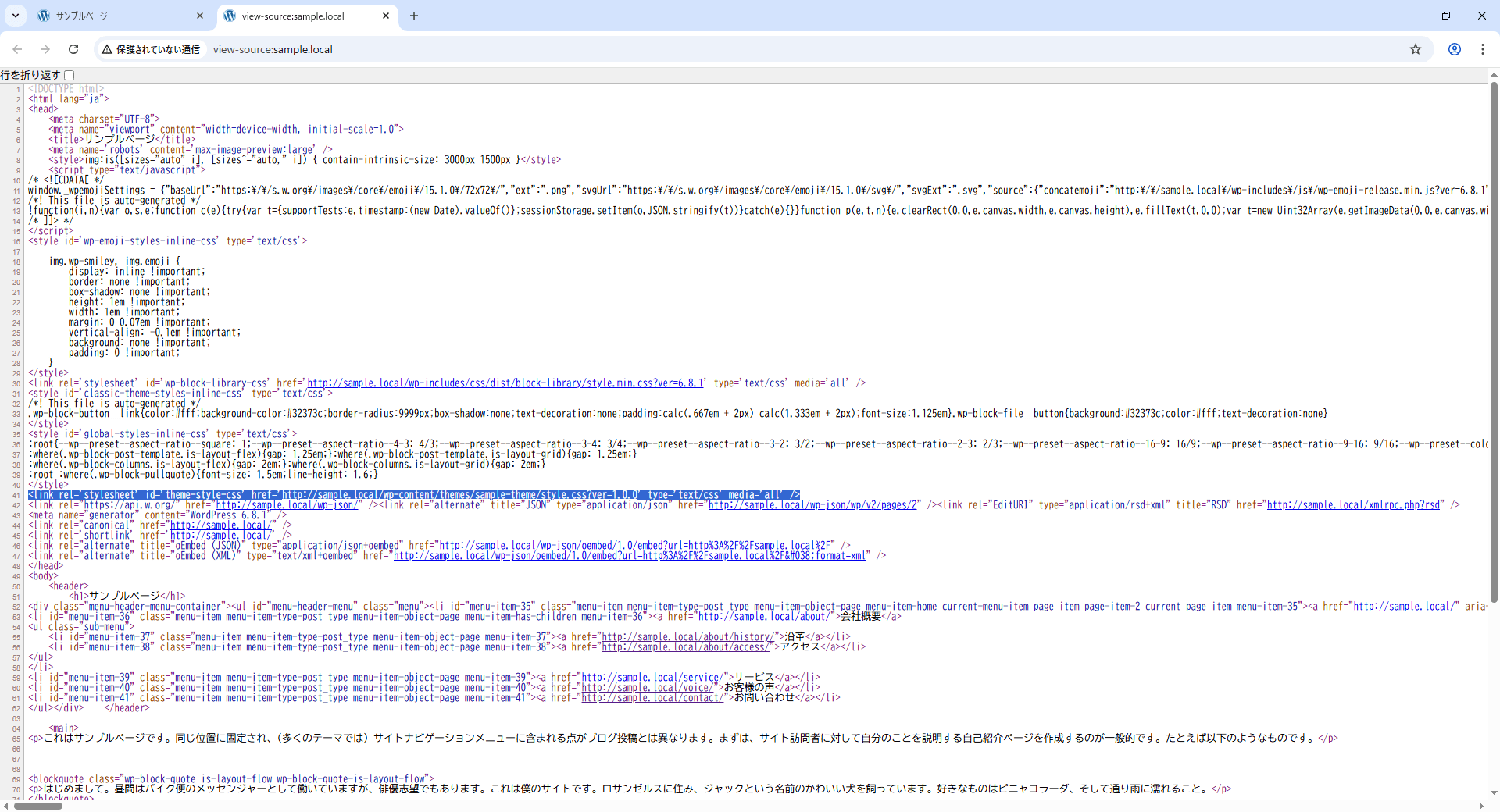Show the 保護されていない通信 site info
This screenshot has height=812, width=1500.
tap(152, 49)
